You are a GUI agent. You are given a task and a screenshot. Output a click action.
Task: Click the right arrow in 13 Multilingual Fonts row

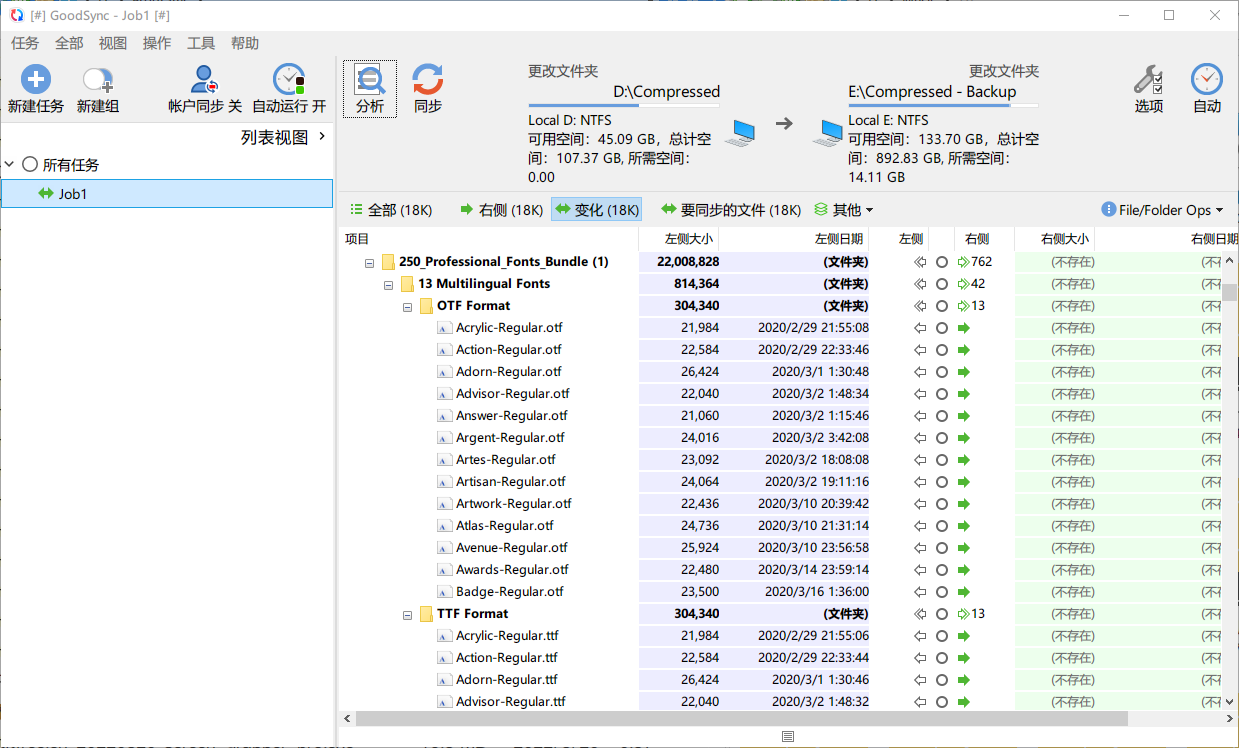(x=964, y=284)
